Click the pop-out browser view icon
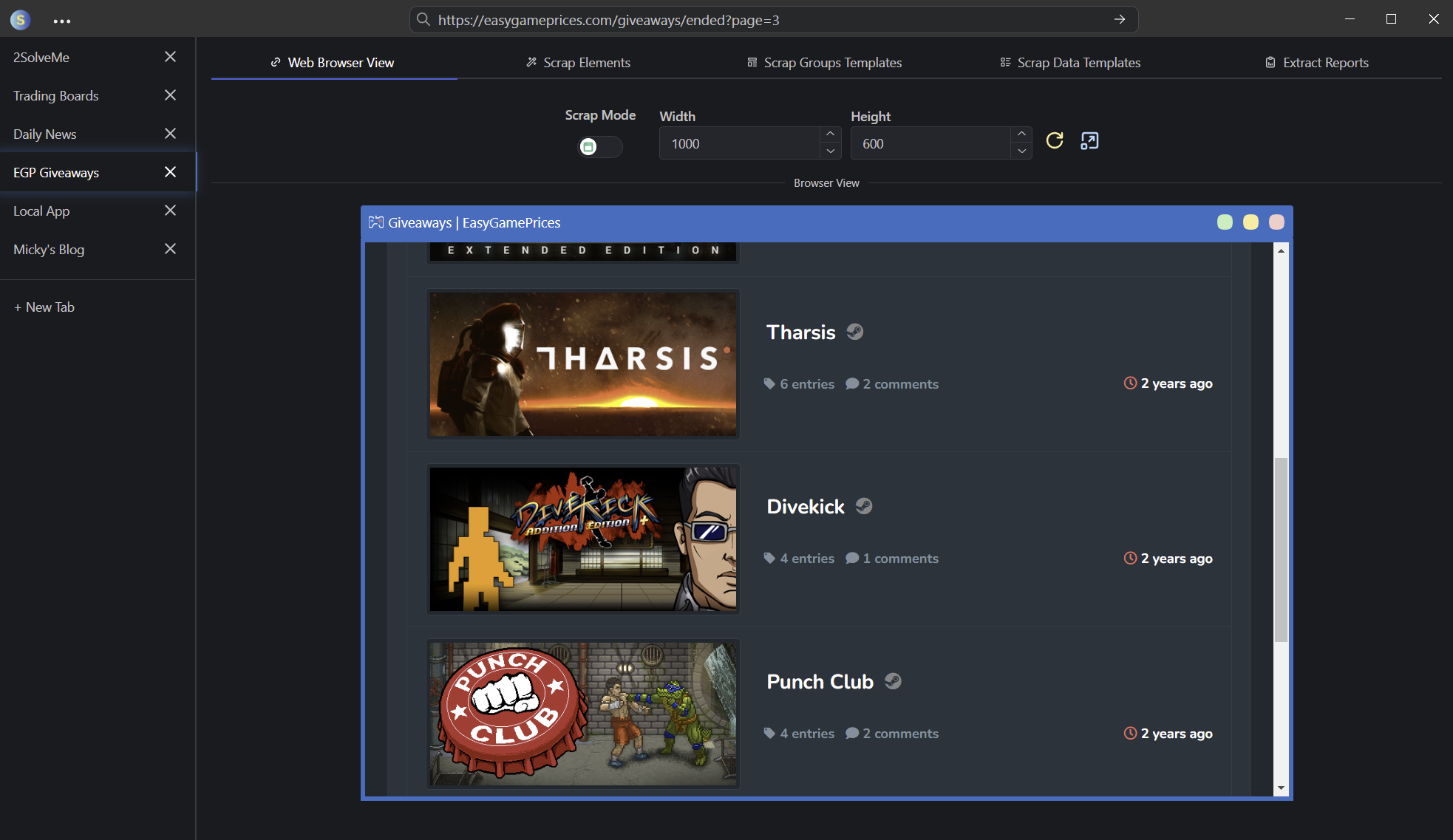Viewport: 1453px width, 840px height. [1089, 140]
